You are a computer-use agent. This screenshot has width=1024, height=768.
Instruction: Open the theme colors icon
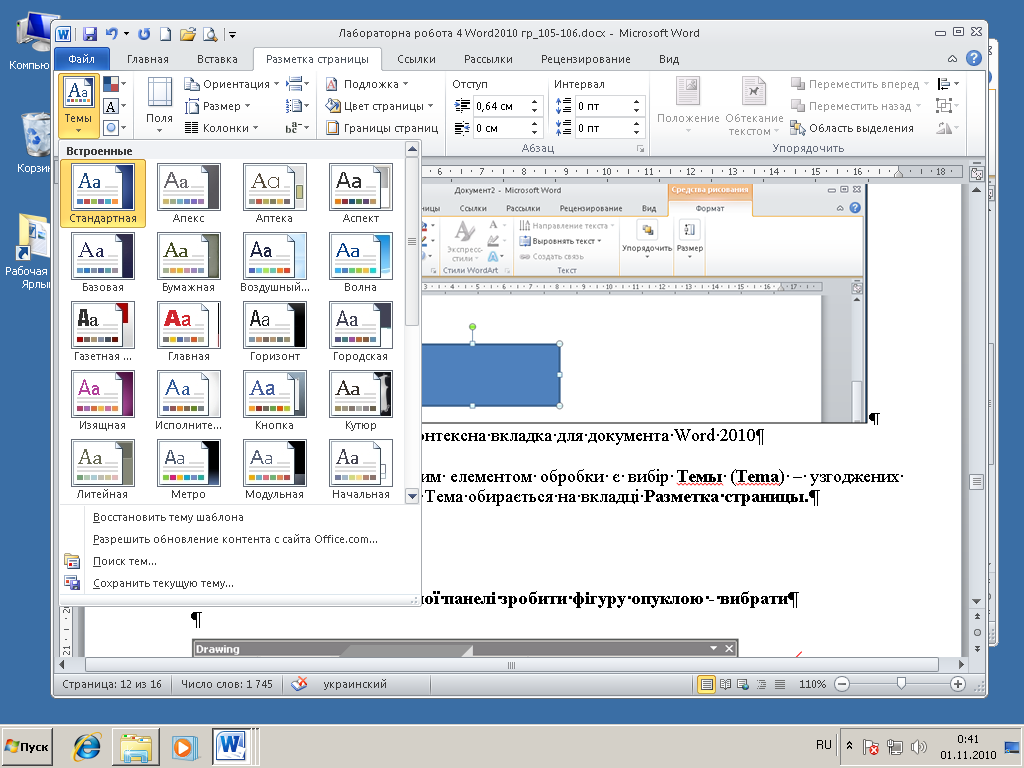pos(114,84)
